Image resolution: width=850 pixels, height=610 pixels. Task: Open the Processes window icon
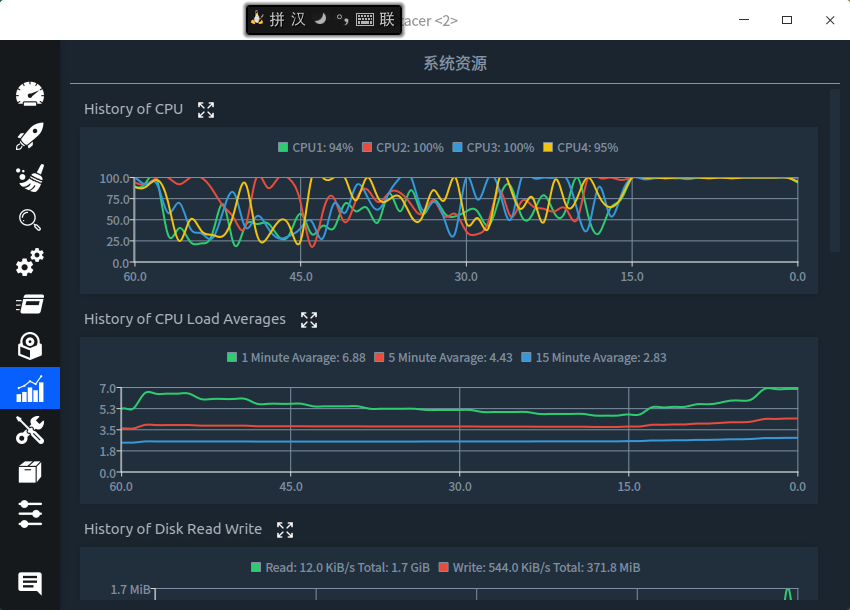pyautogui.click(x=30, y=304)
